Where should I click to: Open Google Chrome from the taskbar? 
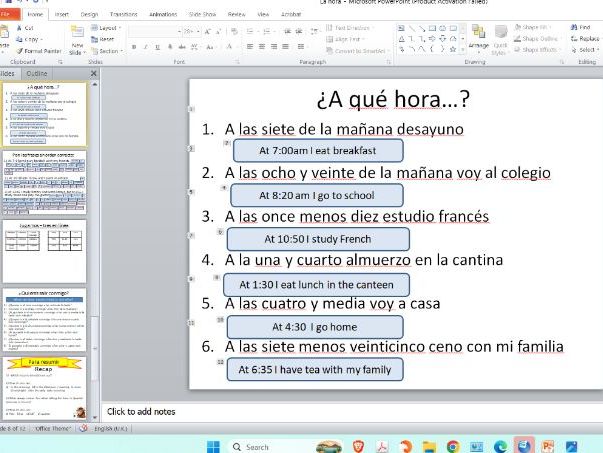(x=453, y=447)
